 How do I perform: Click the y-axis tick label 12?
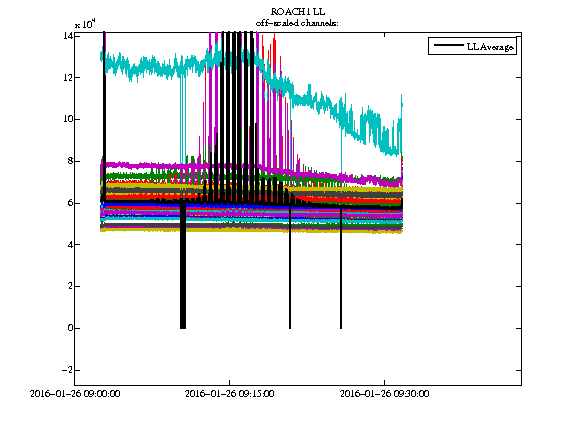point(67,78)
